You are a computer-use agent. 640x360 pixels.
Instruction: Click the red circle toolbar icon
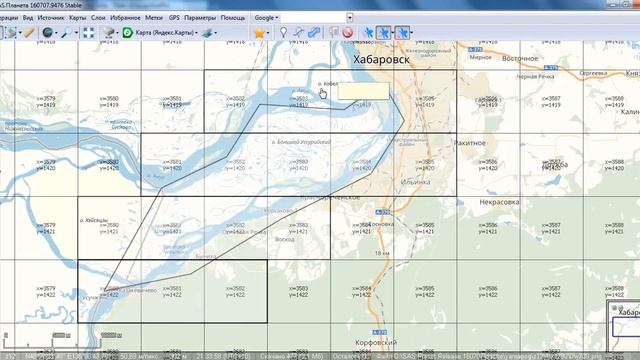coord(348,33)
